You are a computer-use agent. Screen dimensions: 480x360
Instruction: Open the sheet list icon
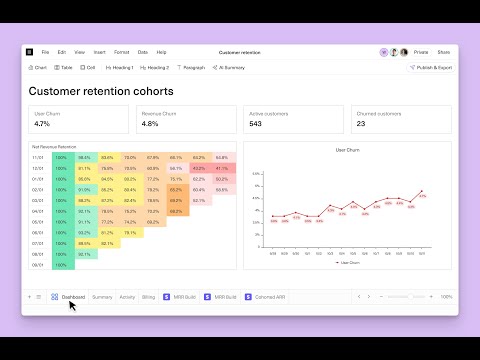[39, 297]
